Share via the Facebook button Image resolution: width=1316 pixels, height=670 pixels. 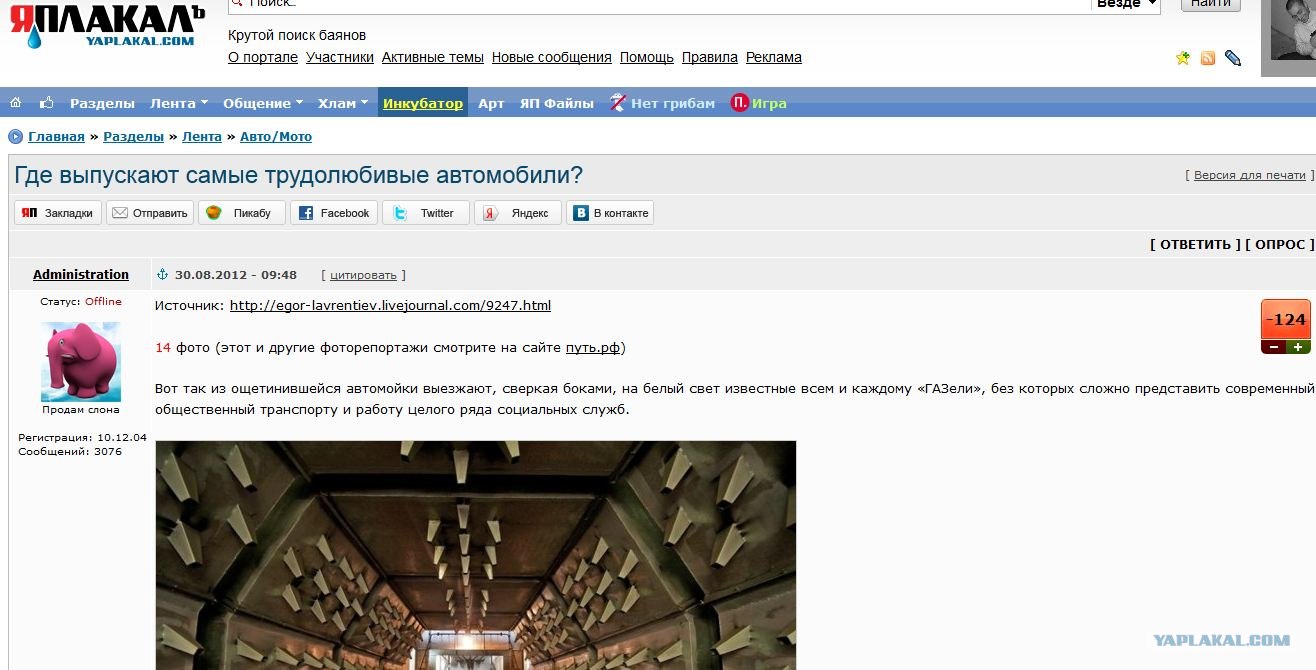tap(334, 213)
